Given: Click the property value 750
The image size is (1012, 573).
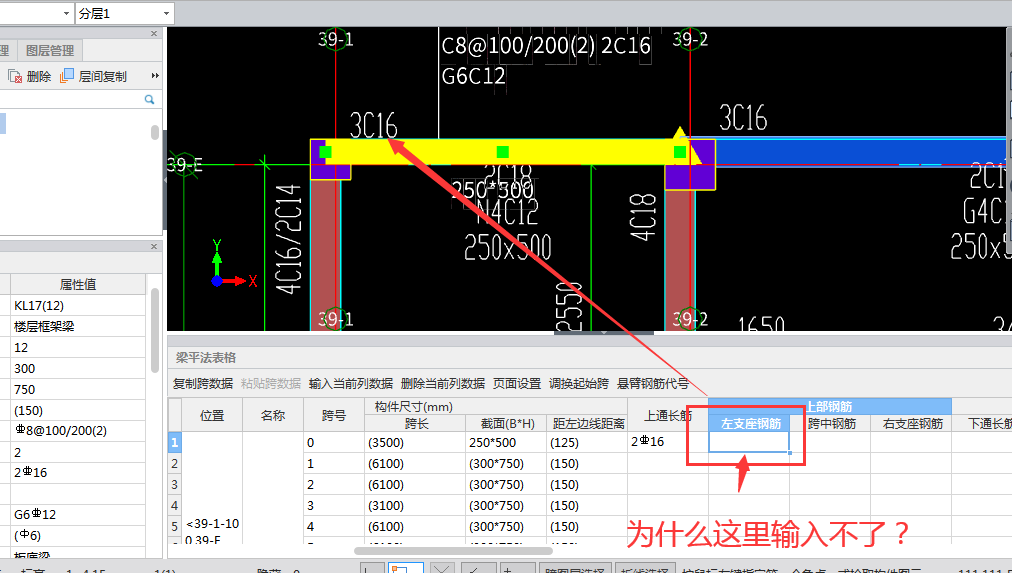Looking at the screenshot, I should pyautogui.click(x=78, y=389).
